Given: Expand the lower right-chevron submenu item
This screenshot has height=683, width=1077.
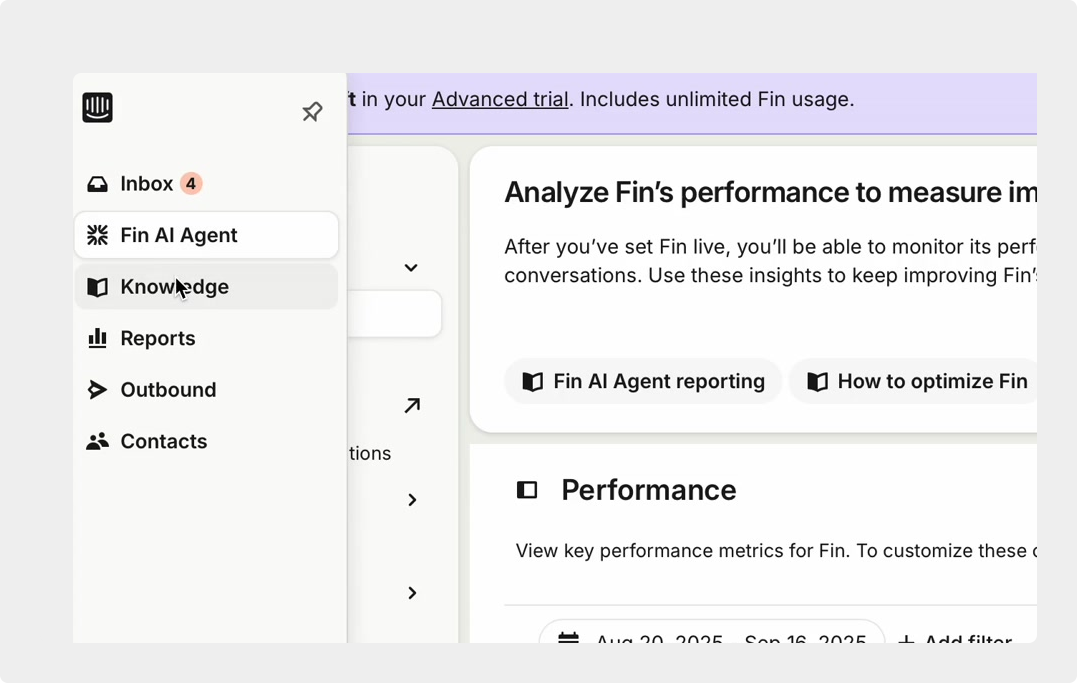Looking at the screenshot, I should [412, 593].
